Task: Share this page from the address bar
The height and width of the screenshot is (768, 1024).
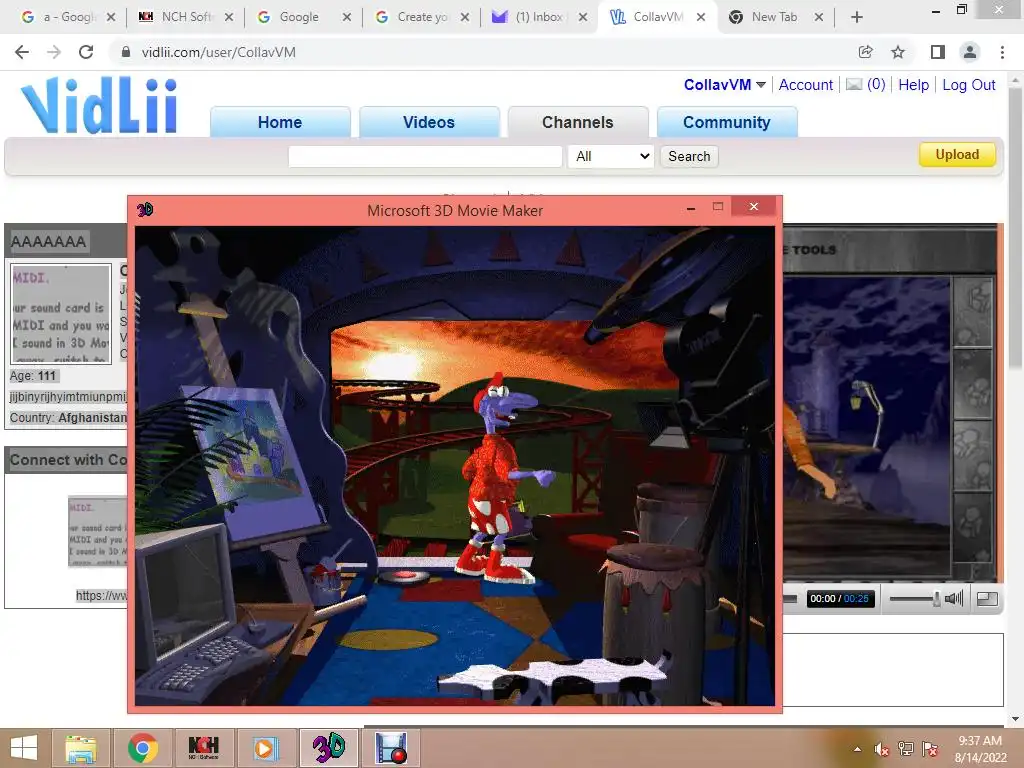Action: pyautogui.click(x=865, y=52)
